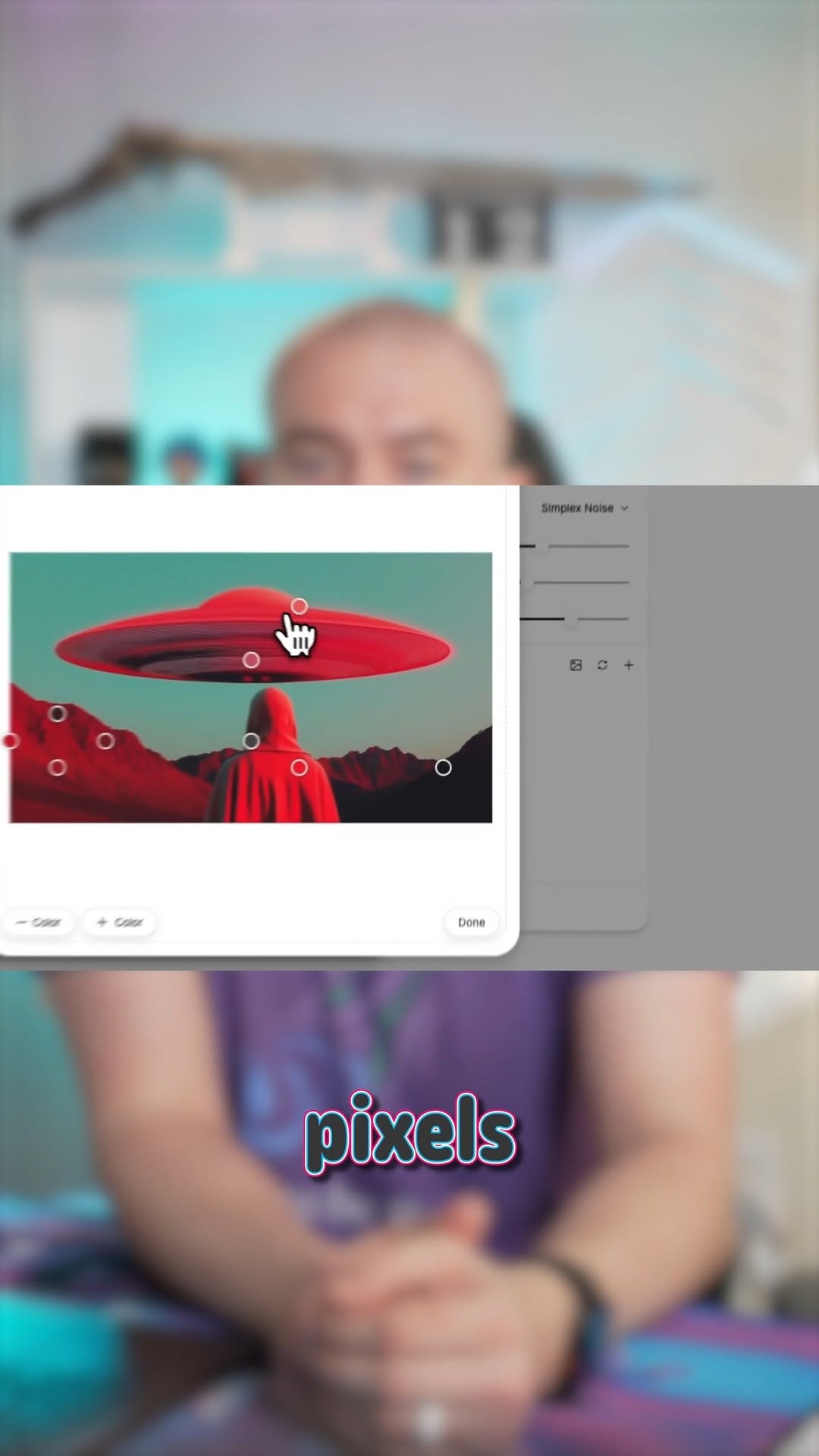The image size is (819, 1456).
Task: Click the image upload icon in side panel
Action: [576, 665]
